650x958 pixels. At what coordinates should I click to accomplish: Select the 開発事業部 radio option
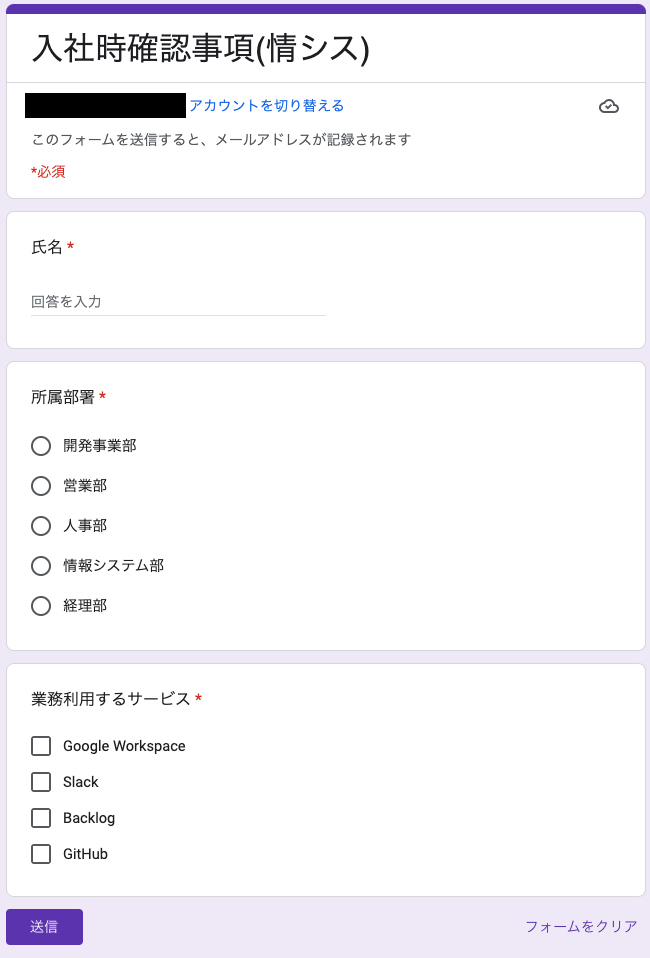[41, 446]
